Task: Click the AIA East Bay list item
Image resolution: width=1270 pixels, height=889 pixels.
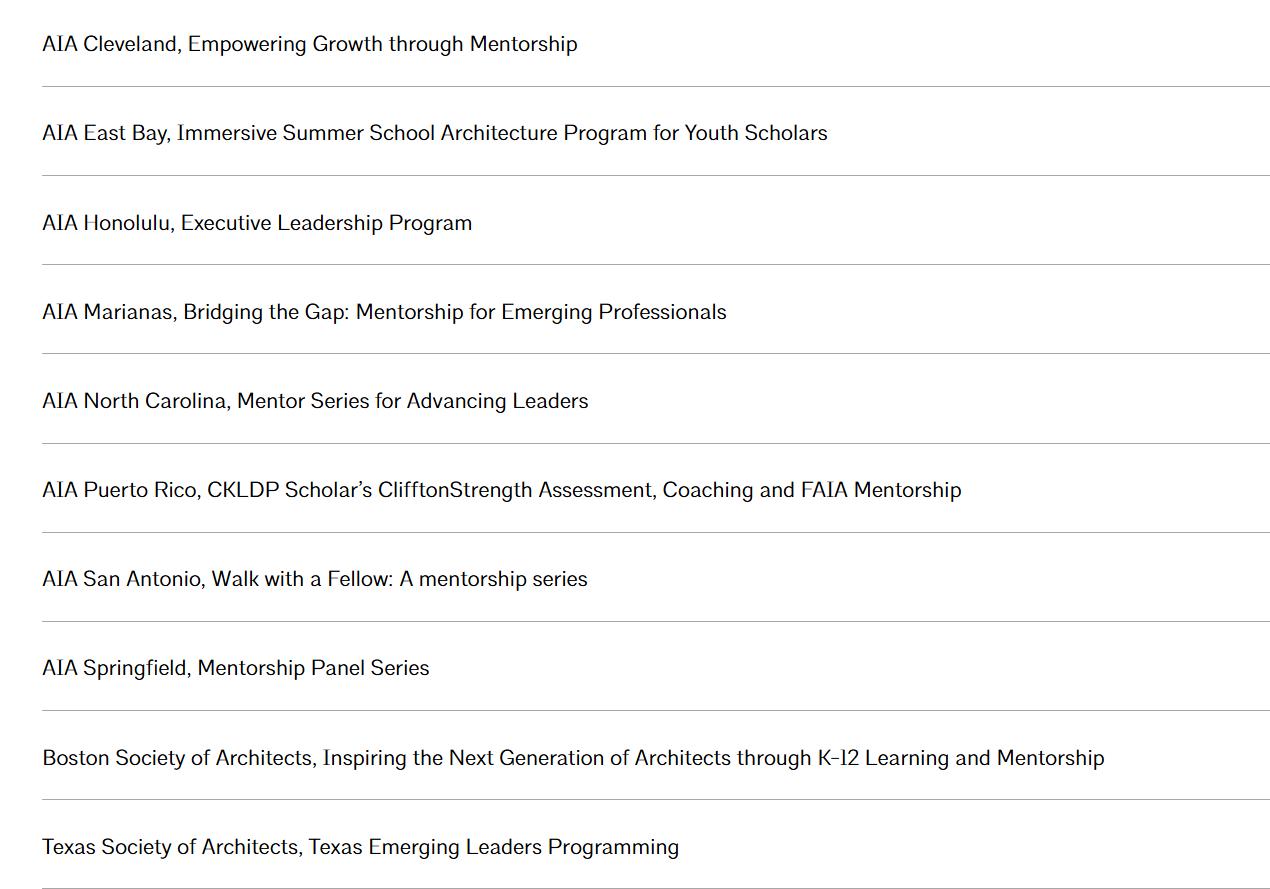Action: (x=435, y=133)
